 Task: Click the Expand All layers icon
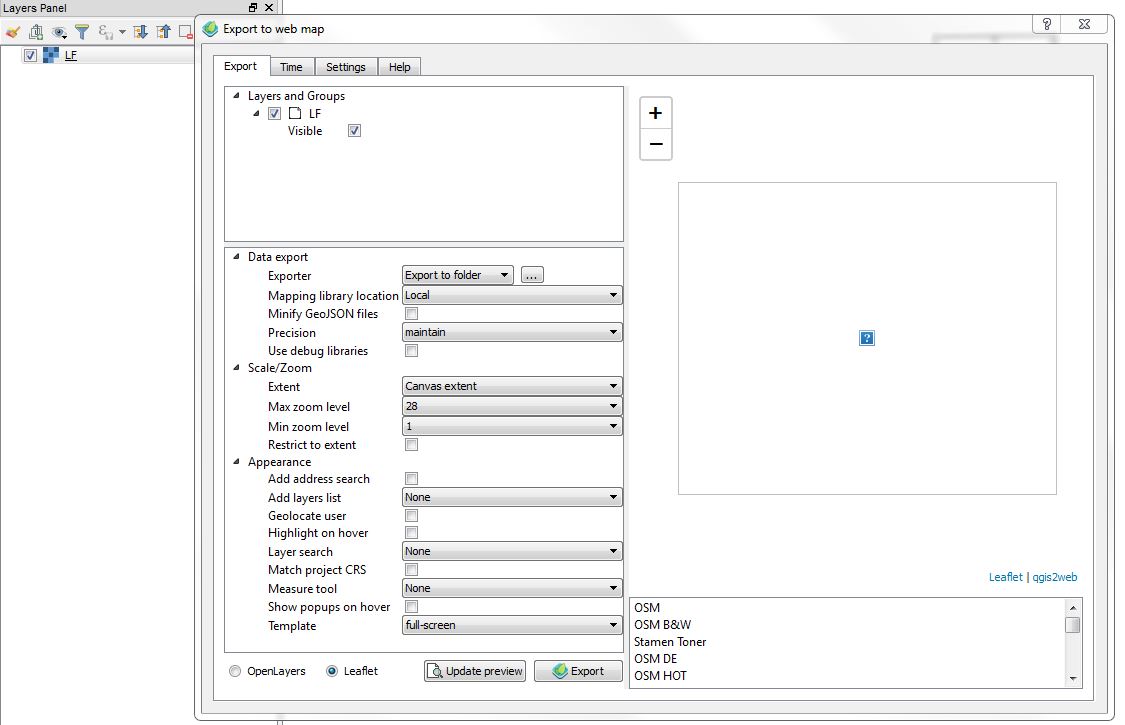[140, 31]
